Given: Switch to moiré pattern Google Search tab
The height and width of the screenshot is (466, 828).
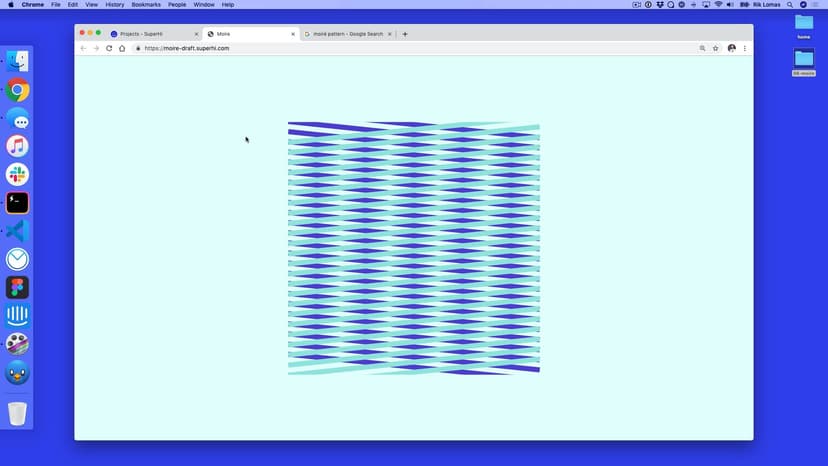Looking at the screenshot, I should pos(347,34).
